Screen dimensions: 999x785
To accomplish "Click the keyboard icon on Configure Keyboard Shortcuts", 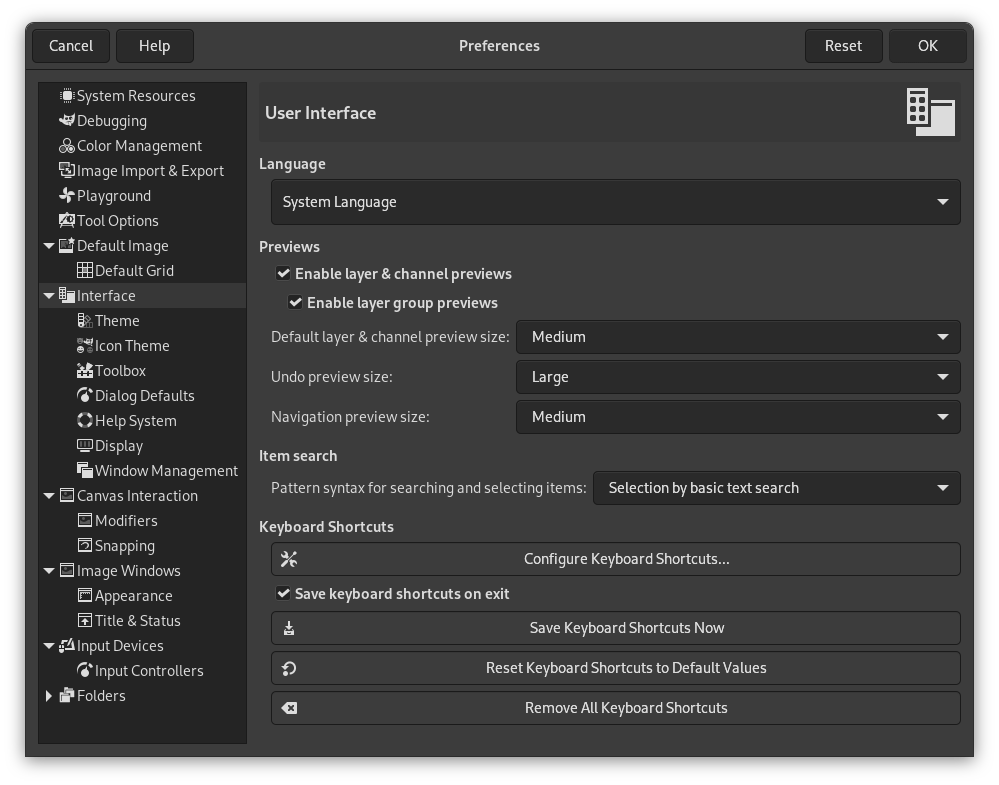I will click(x=289, y=558).
